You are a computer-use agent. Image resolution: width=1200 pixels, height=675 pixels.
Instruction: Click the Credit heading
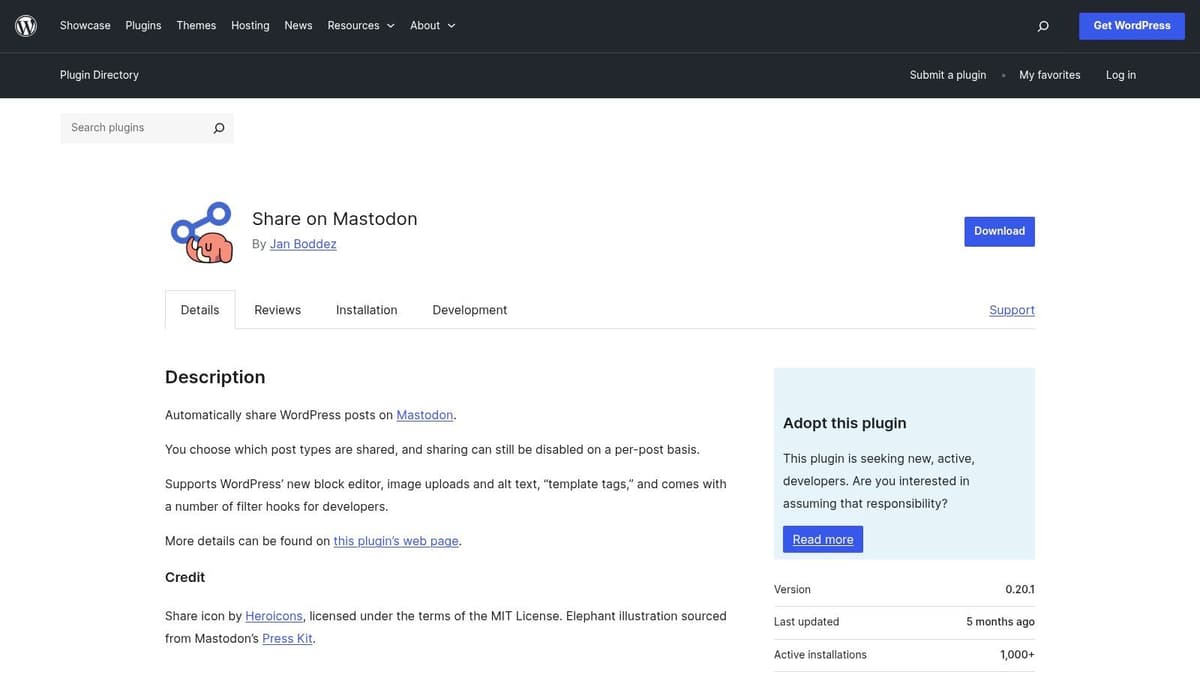(x=185, y=577)
